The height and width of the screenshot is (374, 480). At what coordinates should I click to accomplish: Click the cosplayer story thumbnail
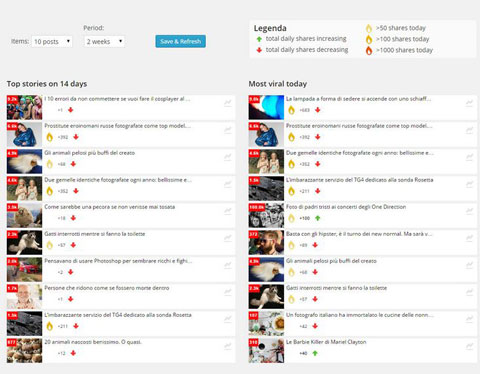(x=24, y=107)
